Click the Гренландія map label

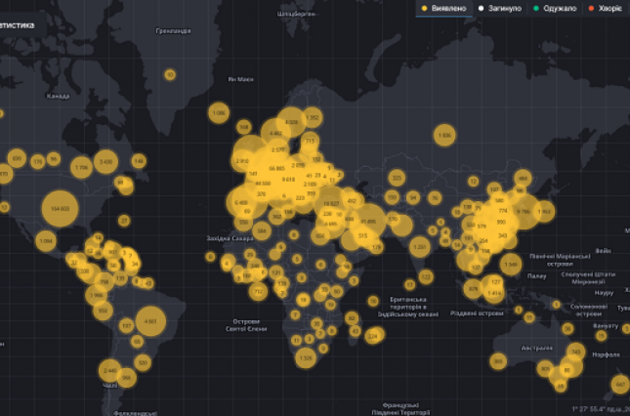point(173,31)
